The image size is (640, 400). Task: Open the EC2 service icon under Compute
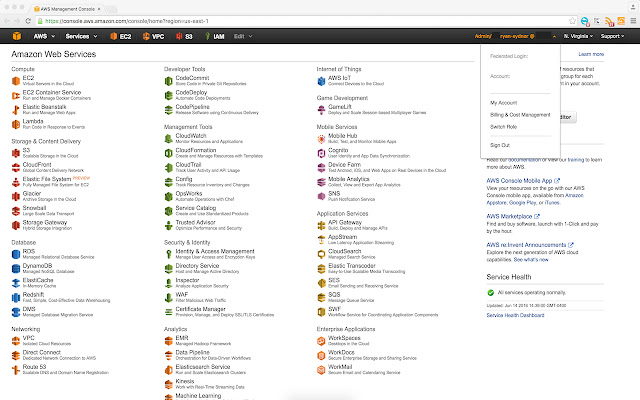pos(16,81)
